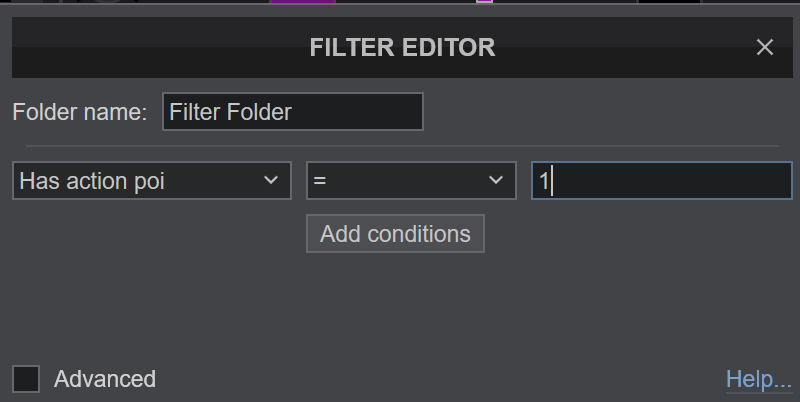The height and width of the screenshot is (402, 800).
Task: Click inside the Folder name input field
Action: [x=293, y=112]
